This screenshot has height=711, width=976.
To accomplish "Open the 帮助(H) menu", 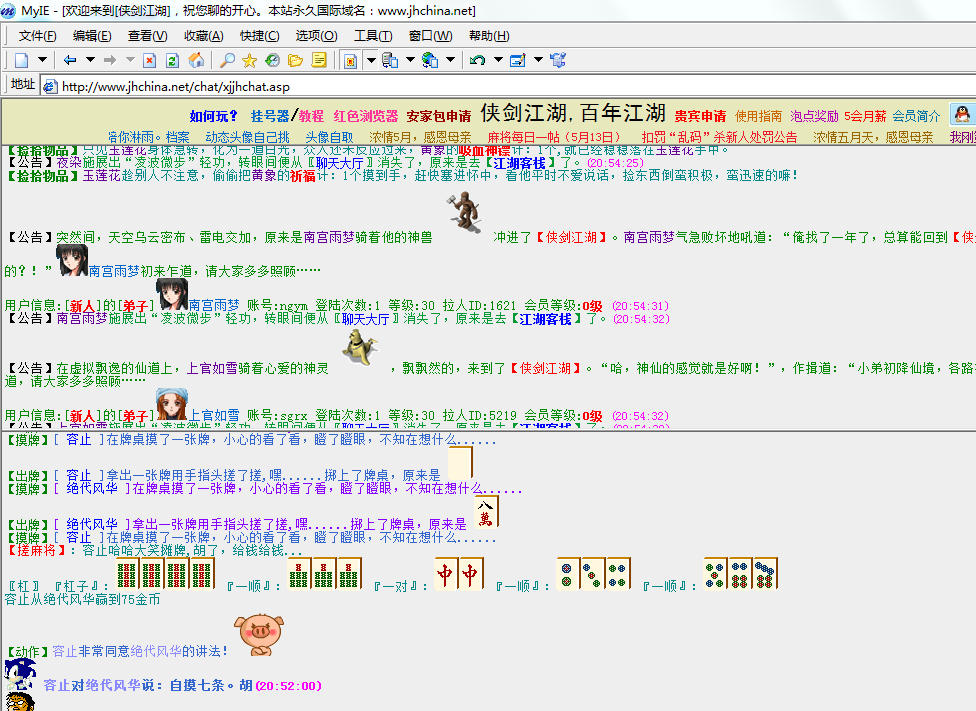I will [489, 36].
